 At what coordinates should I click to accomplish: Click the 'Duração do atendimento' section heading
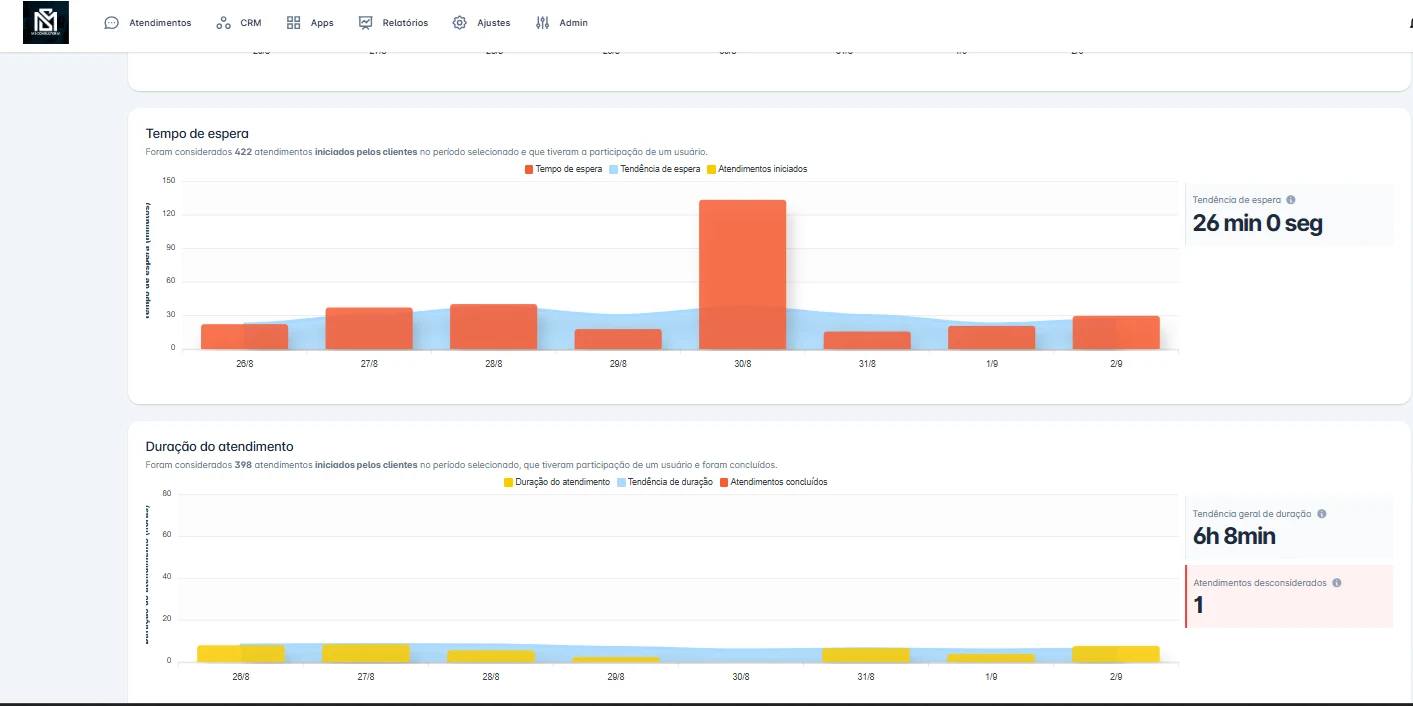(219, 446)
